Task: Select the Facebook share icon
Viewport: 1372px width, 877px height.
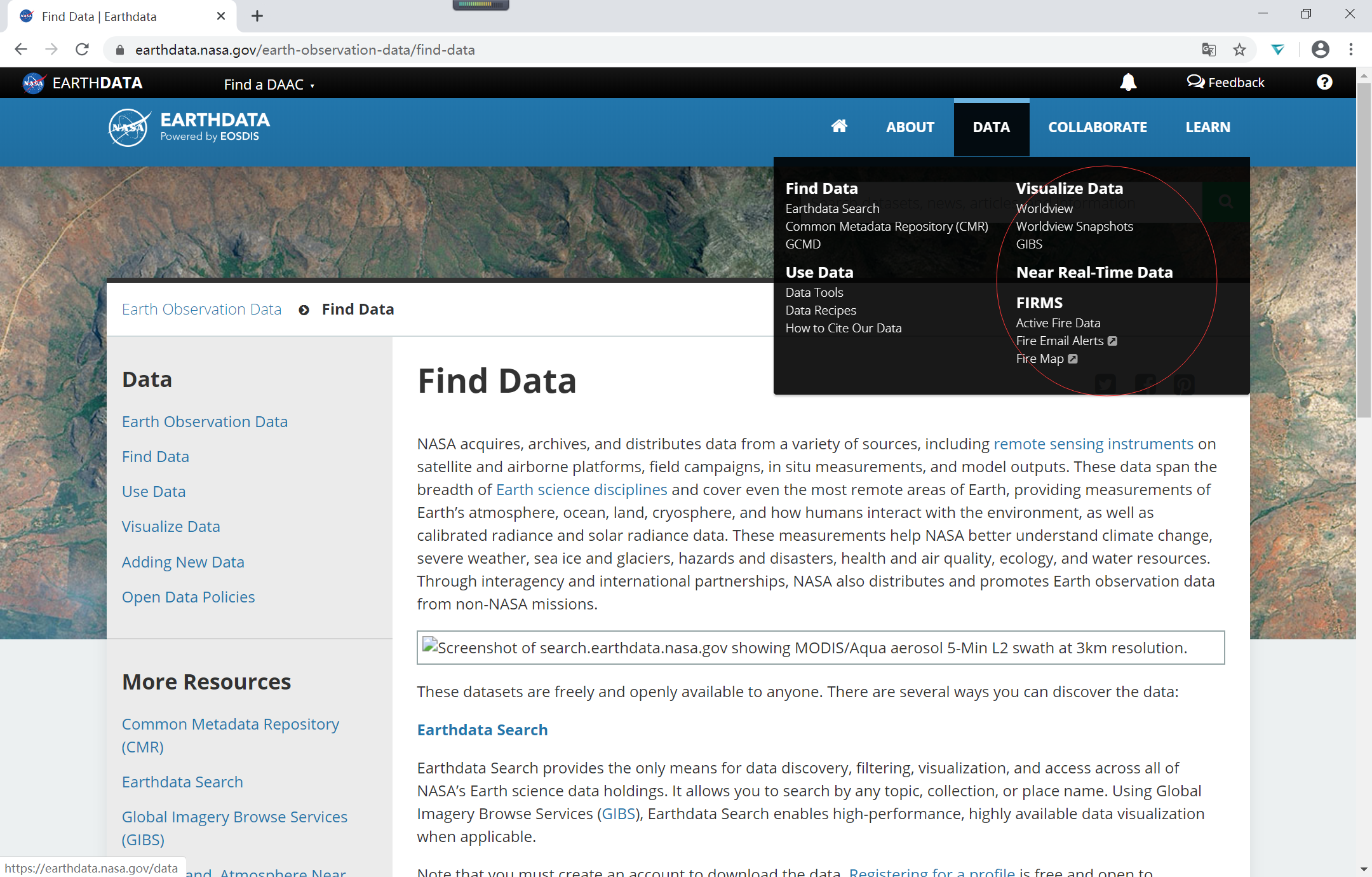Action: click(x=1146, y=384)
